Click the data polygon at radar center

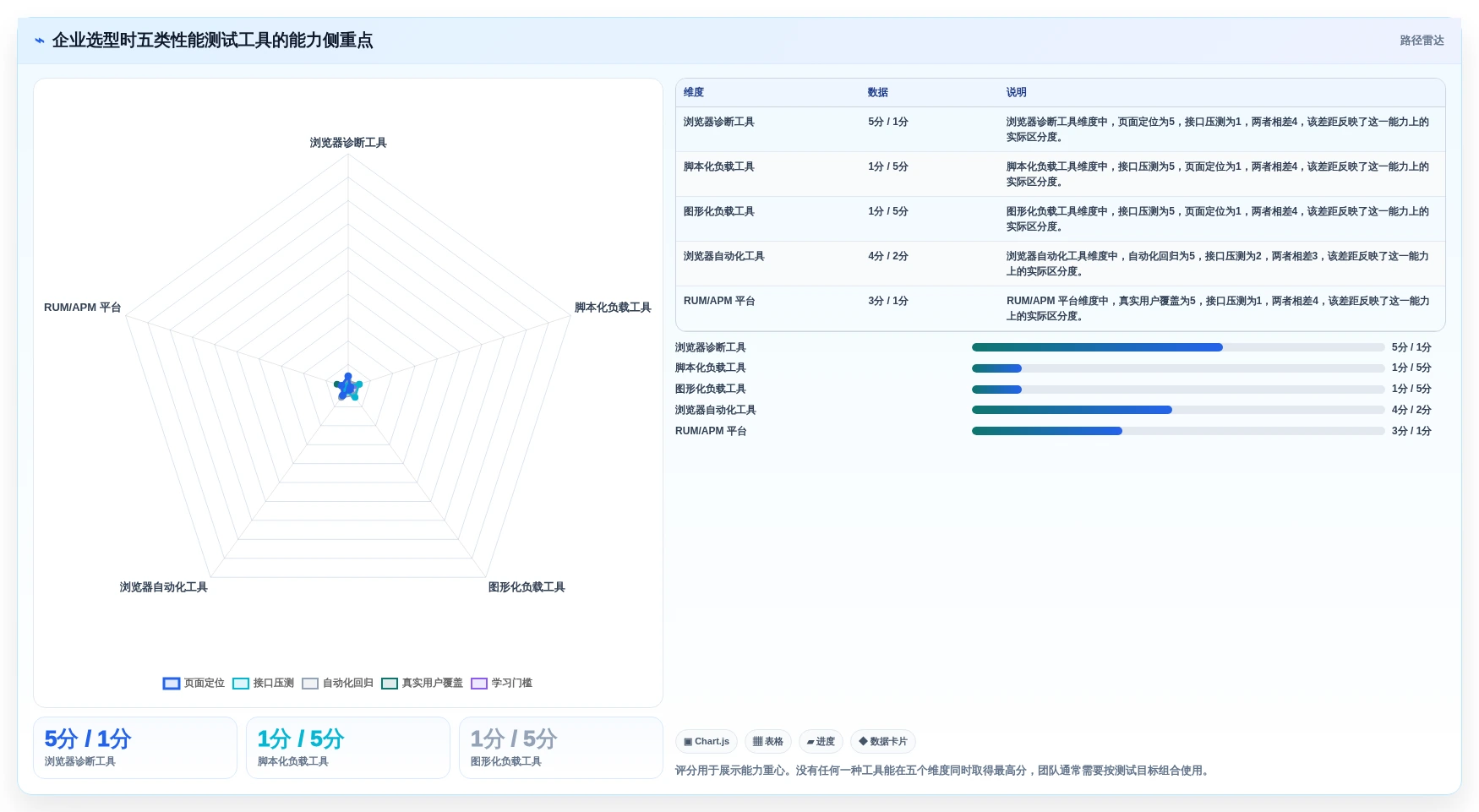[x=348, y=387]
